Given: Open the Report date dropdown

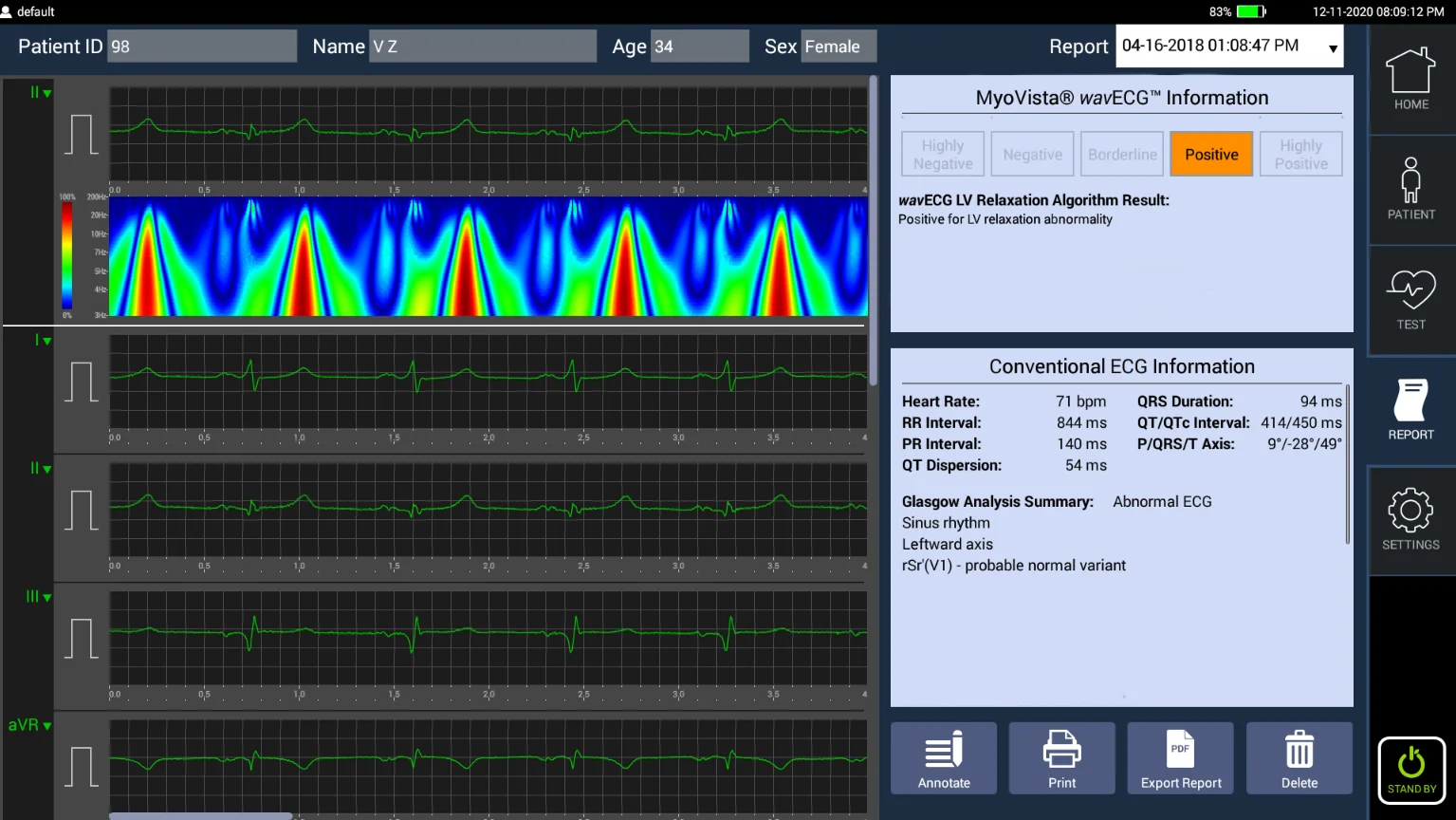Looking at the screenshot, I should (1331, 46).
